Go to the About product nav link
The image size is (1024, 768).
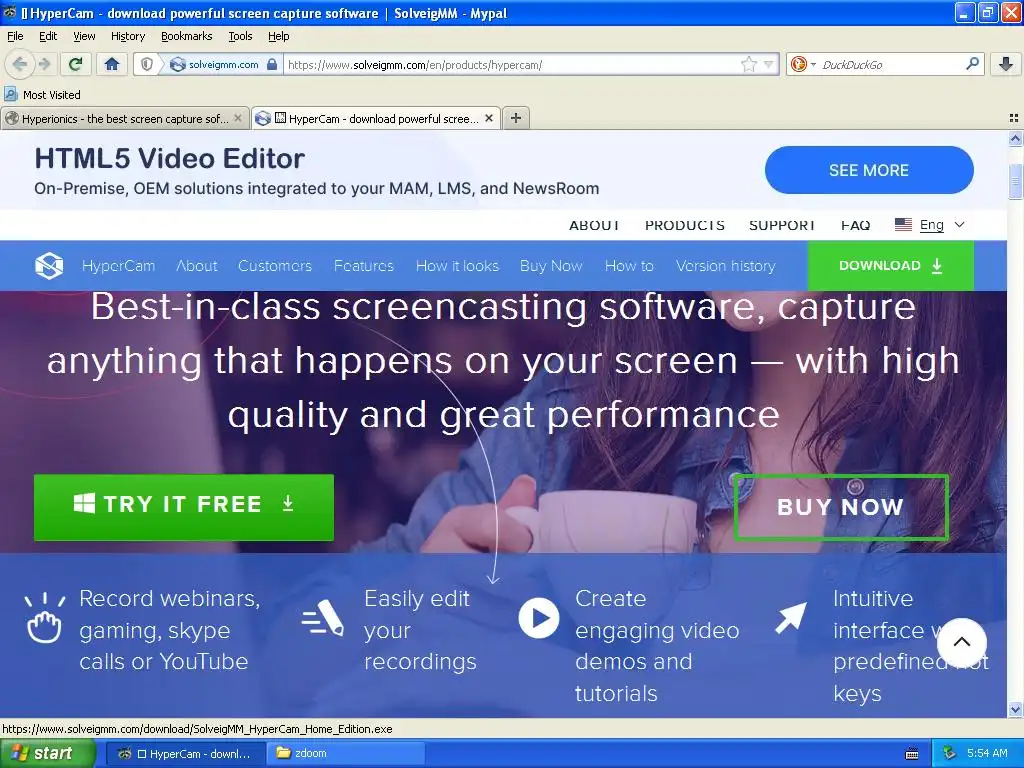click(197, 266)
